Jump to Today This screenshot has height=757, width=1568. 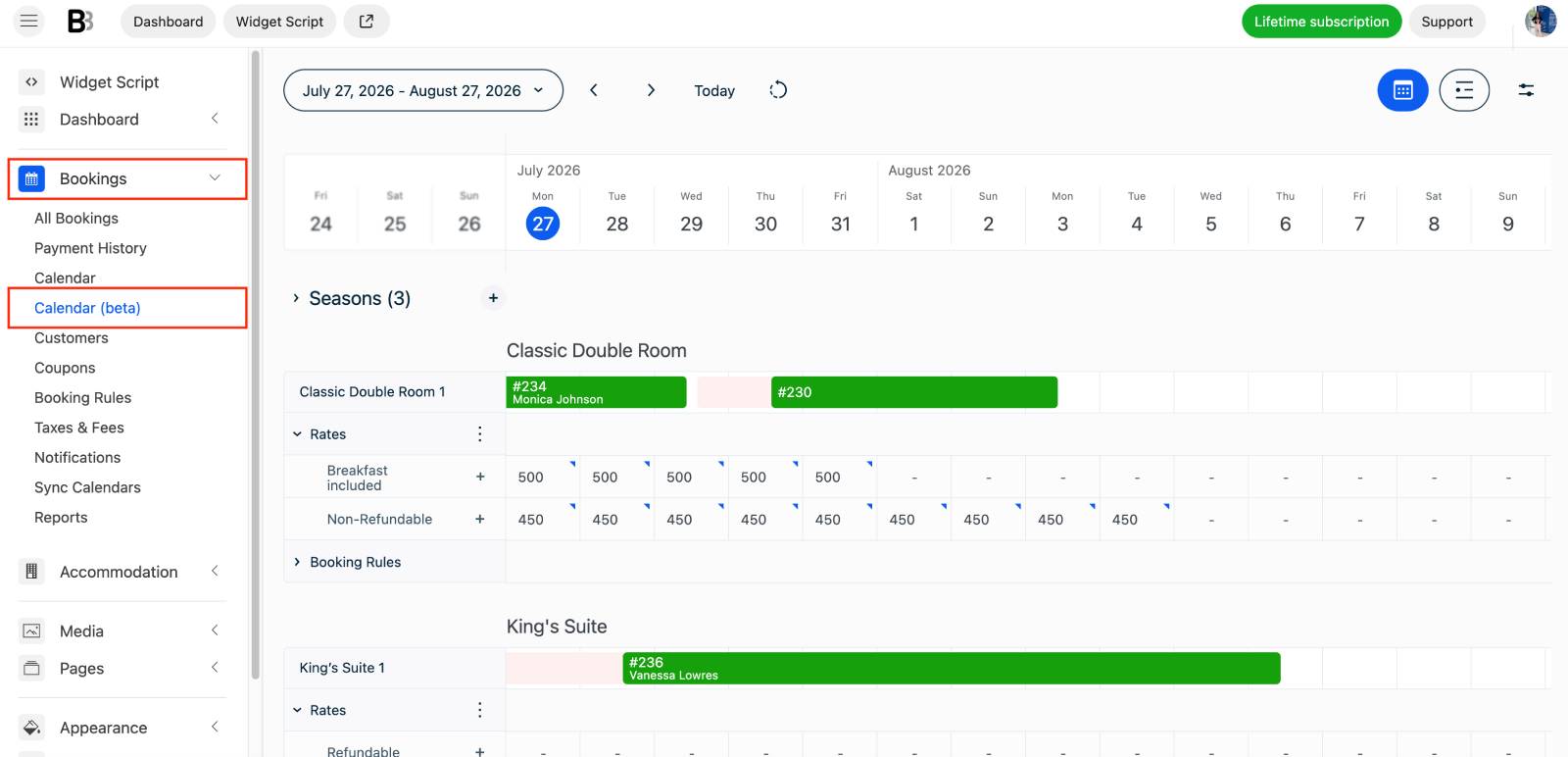[714, 90]
